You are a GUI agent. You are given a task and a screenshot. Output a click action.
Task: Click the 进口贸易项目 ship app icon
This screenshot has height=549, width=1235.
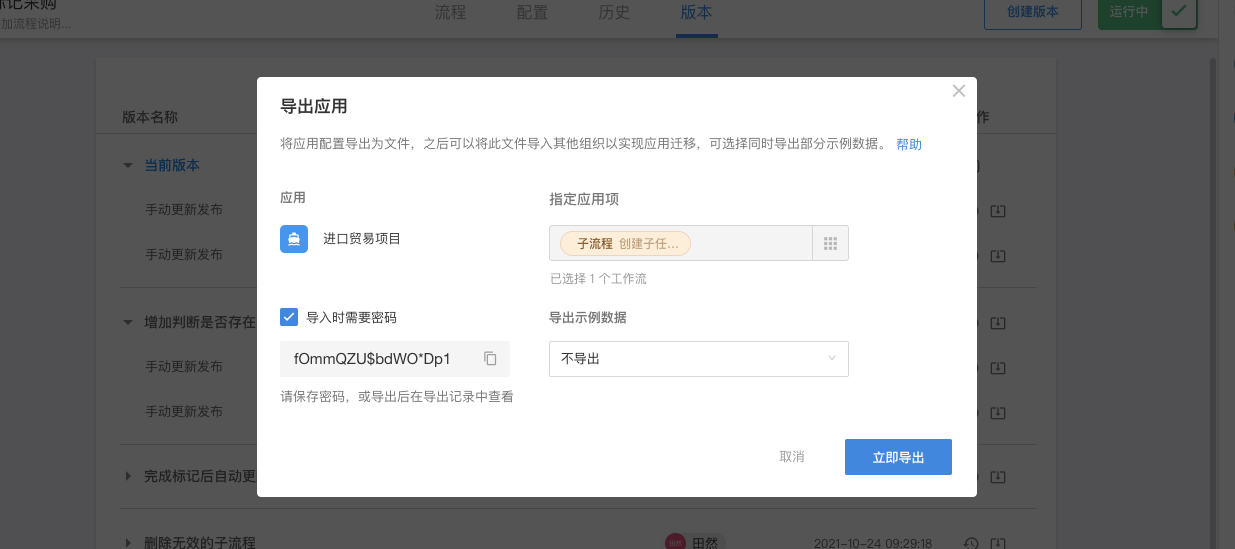pyautogui.click(x=294, y=239)
